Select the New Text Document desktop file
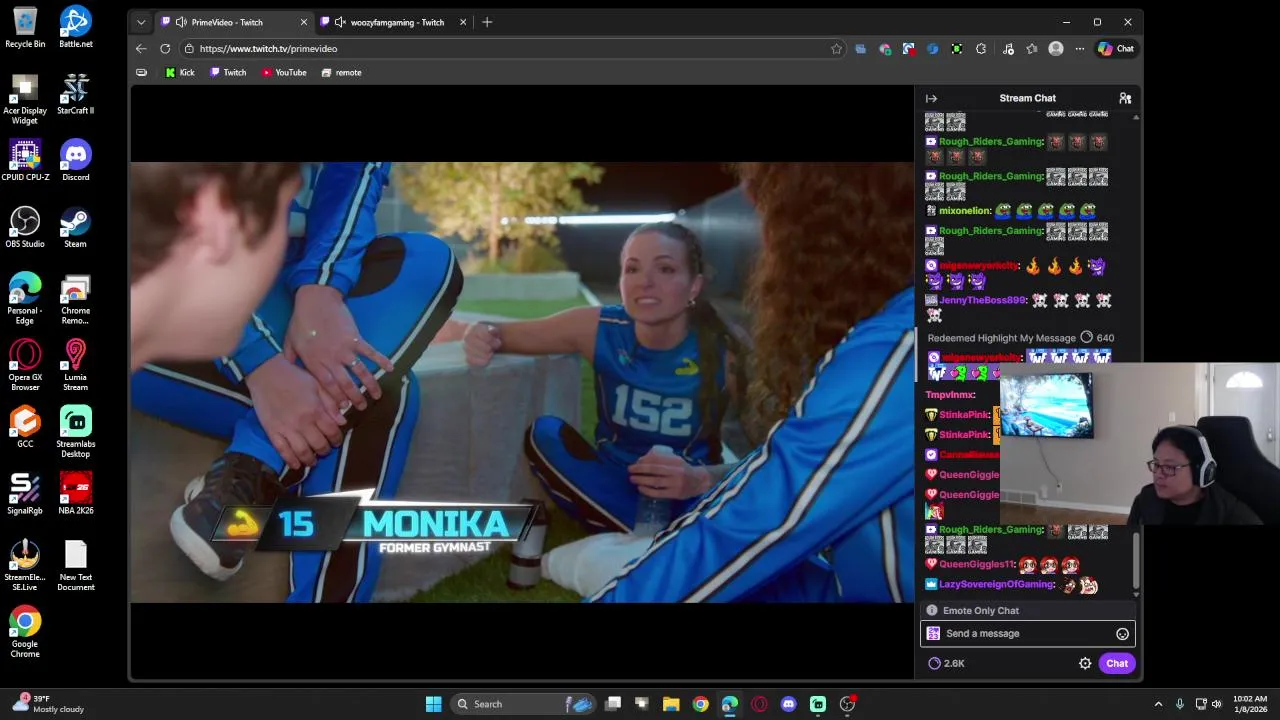Viewport: 1280px width, 720px height. click(75, 566)
